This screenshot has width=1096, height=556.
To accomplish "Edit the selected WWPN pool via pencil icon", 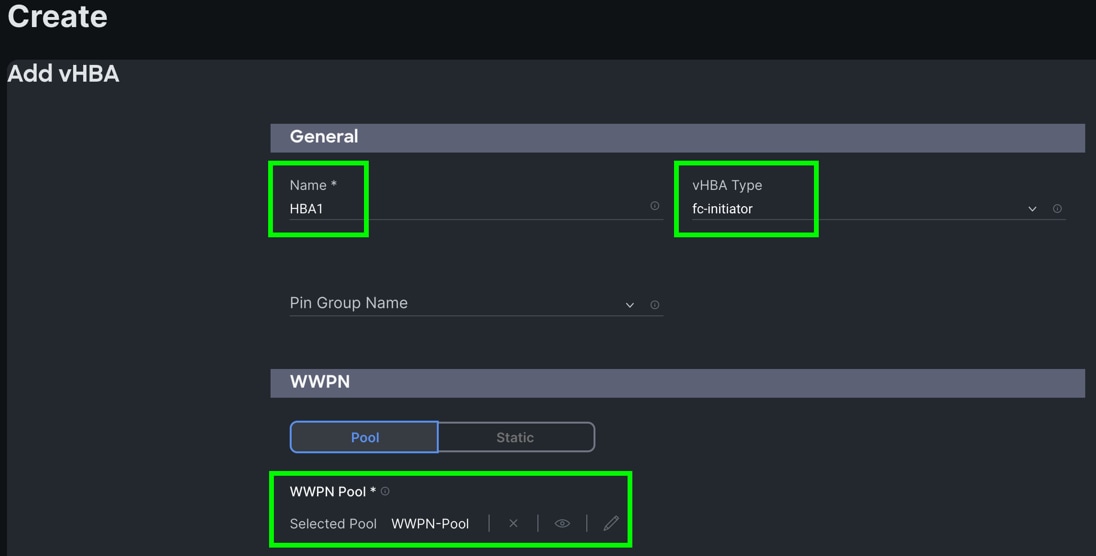I will pos(611,523).
